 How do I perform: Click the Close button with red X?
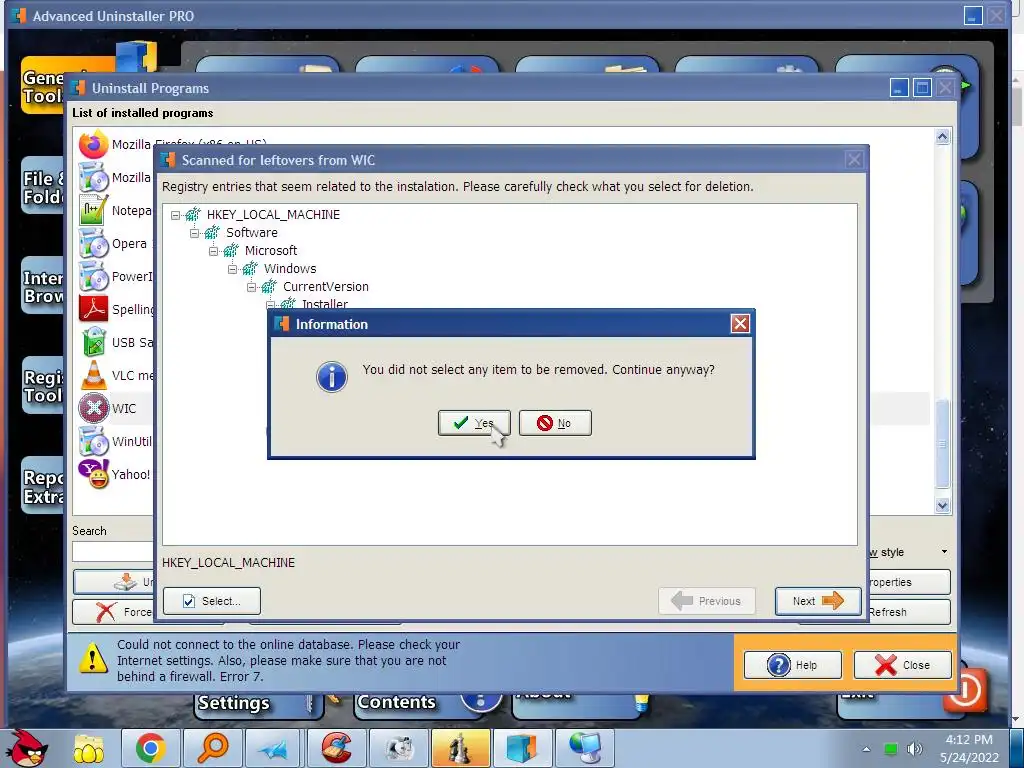click(903, 665)
